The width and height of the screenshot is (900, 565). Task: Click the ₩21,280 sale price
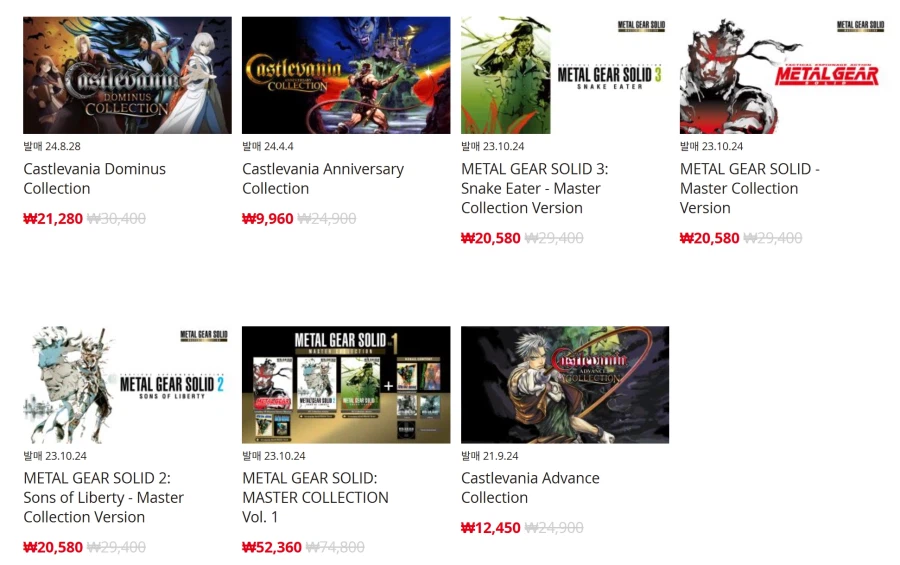click(53, 219)
